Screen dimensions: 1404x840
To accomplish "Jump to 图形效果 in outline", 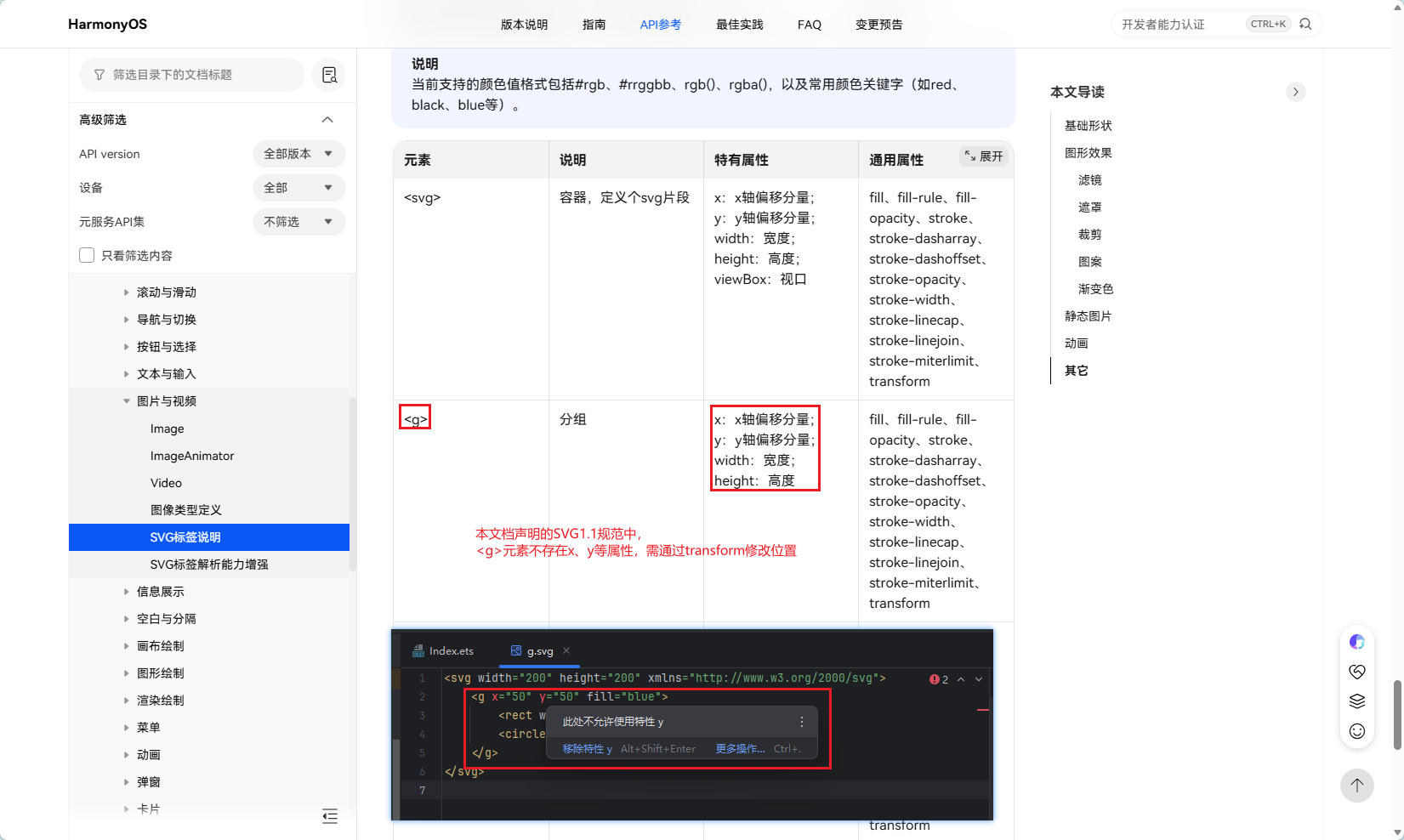I will 1089,153.
